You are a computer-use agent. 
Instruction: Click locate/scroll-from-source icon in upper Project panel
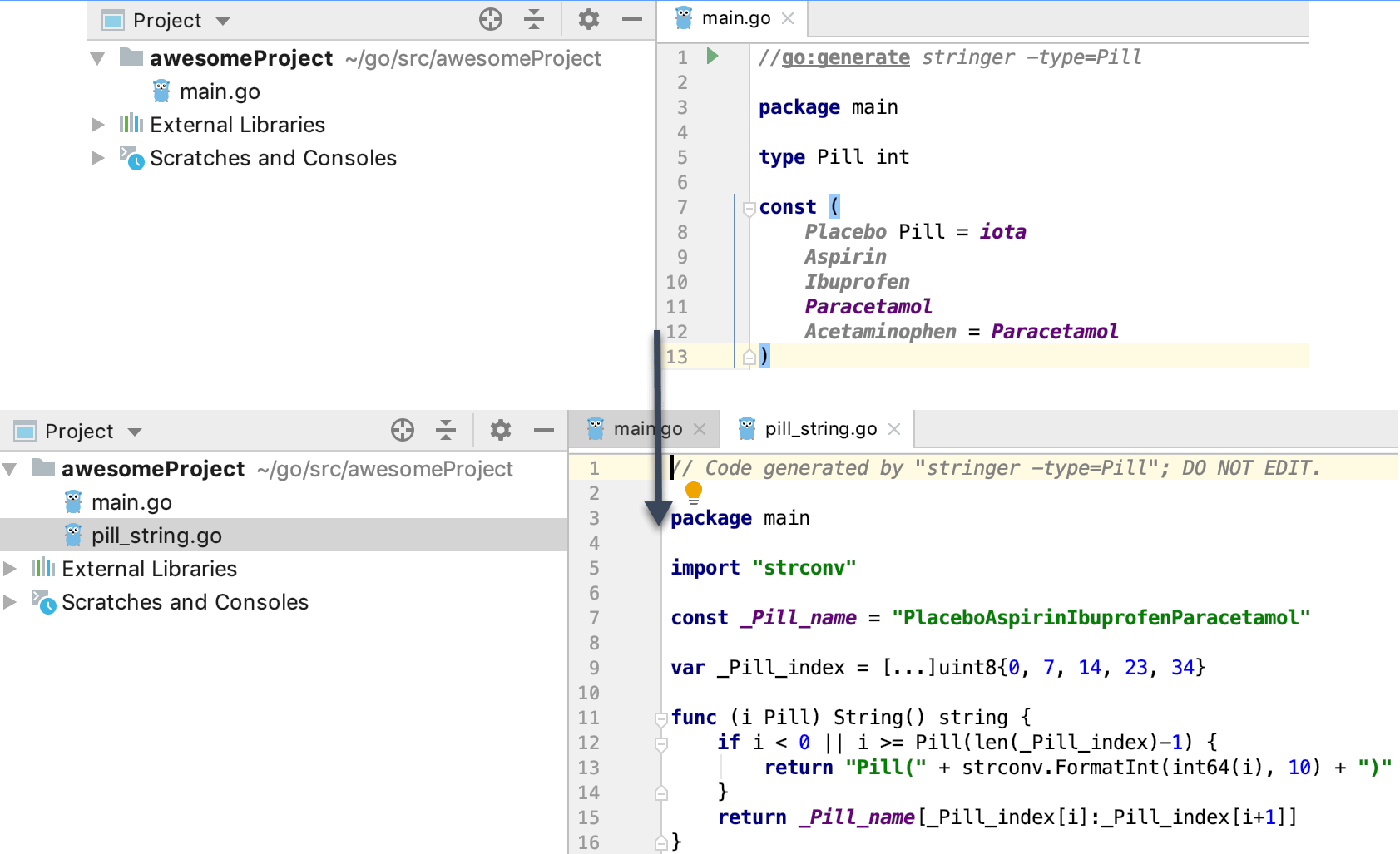(491, 19)
